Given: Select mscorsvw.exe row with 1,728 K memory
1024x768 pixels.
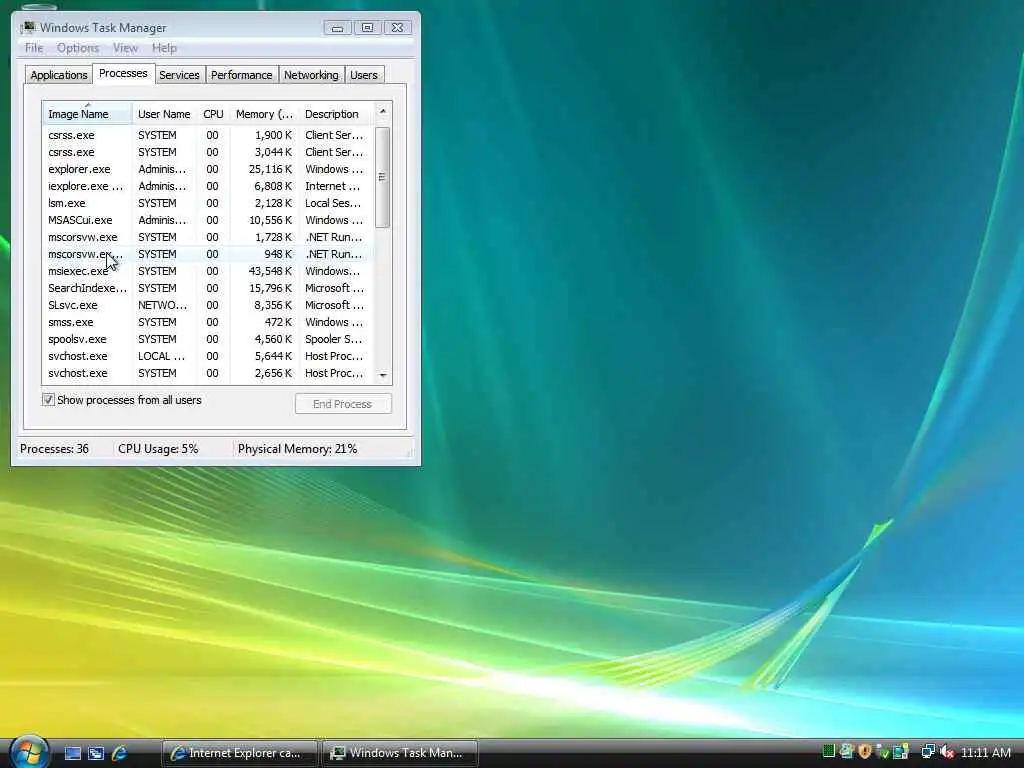Looking at the screenshot, I should (208, 237).
